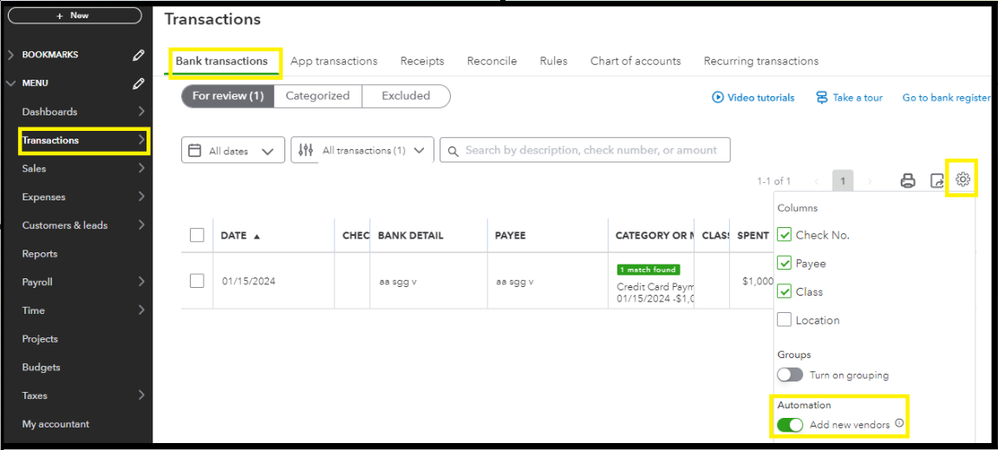This screenshot has height=450, width=998.
Task: Click the transaction search field
Action: coord(590,151)
